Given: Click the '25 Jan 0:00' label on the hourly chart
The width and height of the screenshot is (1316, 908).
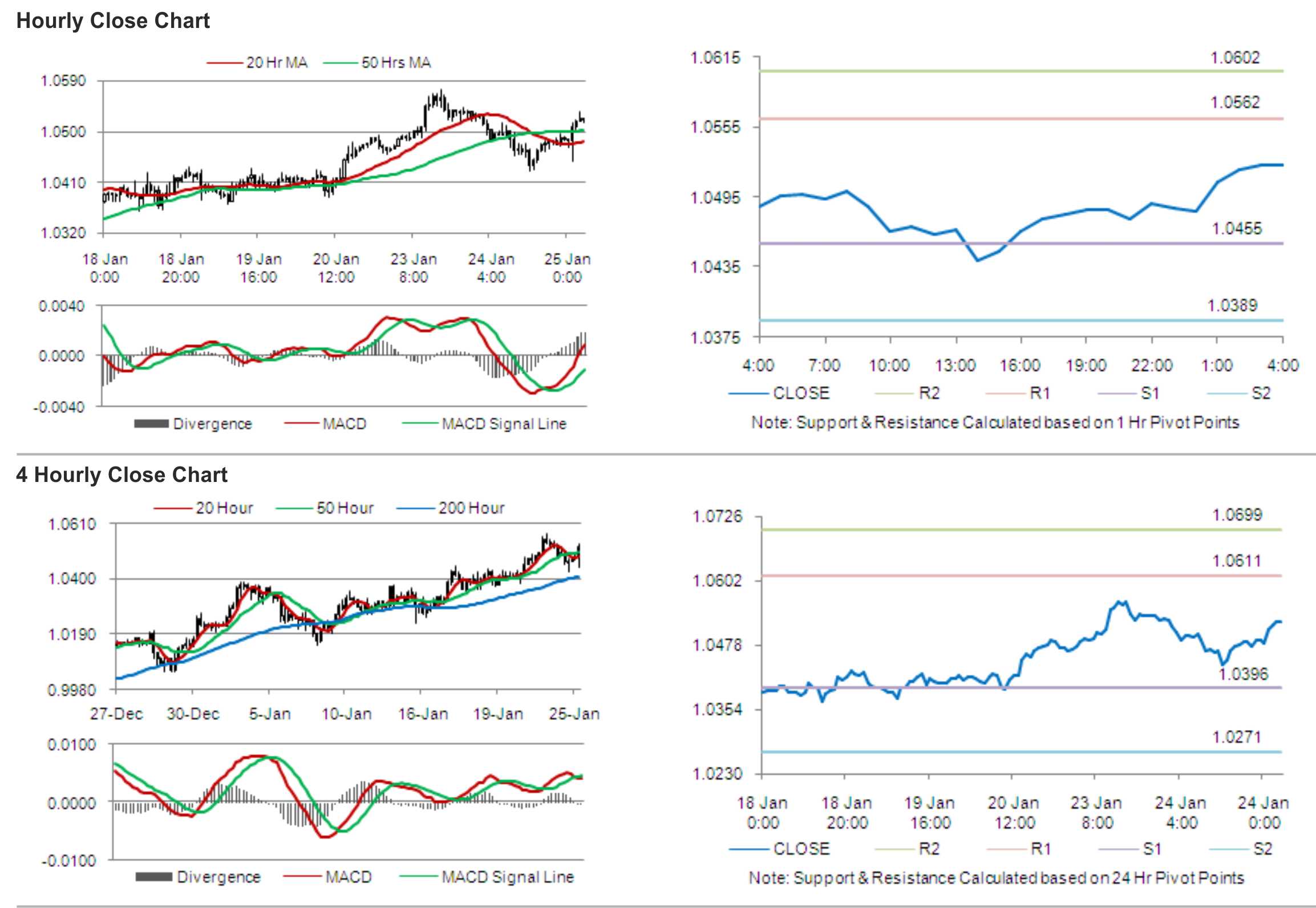Looking at the screenshot, I should tap(567, 268).
